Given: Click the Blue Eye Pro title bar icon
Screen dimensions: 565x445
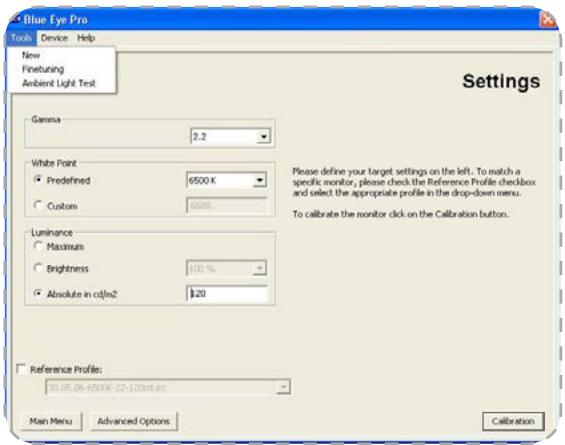Looking at the screenshot, I should pyautogui.click(x=14, y=19).
